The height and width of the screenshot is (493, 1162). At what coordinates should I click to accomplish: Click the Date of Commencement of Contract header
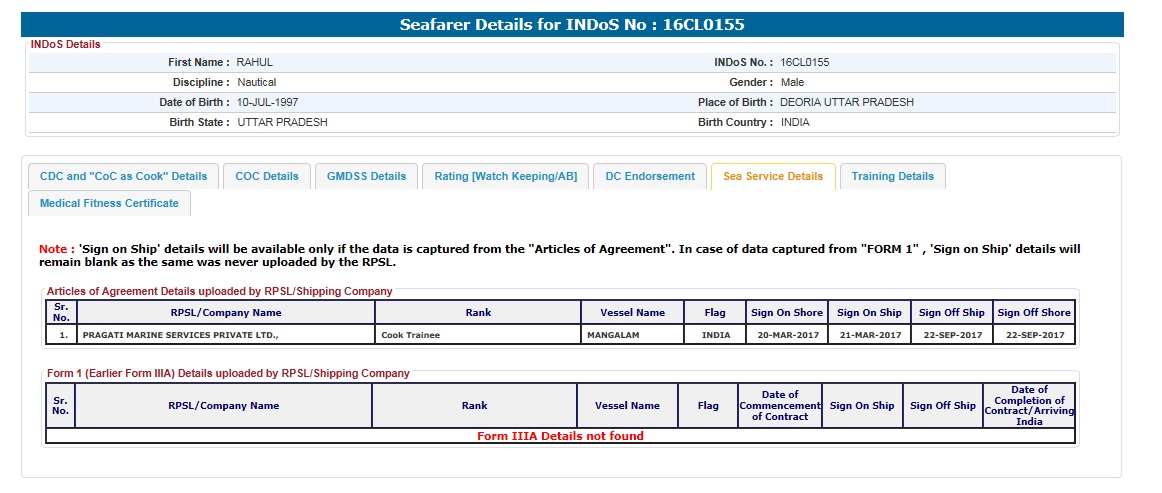coord(780,406)
